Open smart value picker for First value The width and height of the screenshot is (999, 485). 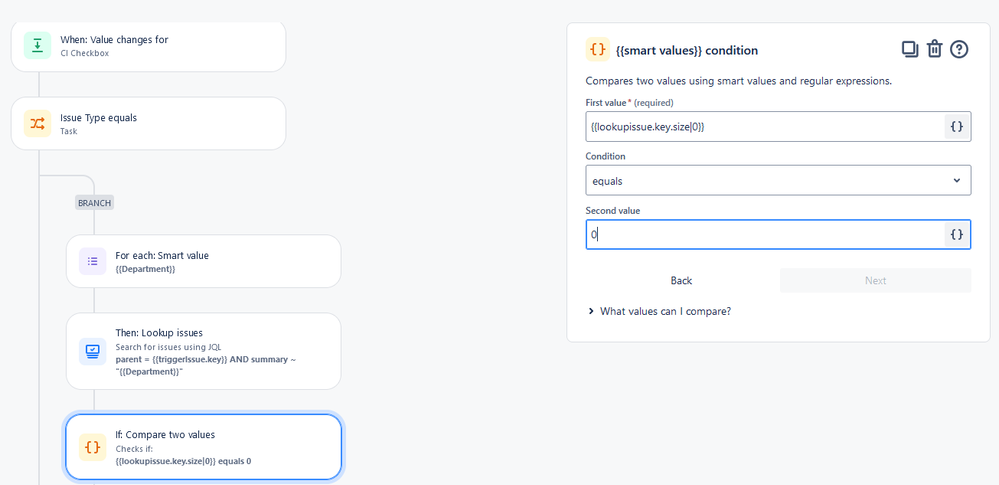coord(956,126)
